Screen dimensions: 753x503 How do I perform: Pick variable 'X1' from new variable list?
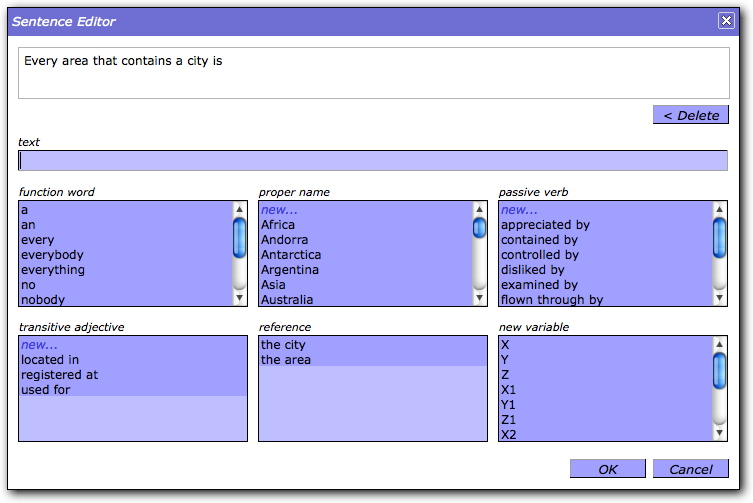[509, 390]
